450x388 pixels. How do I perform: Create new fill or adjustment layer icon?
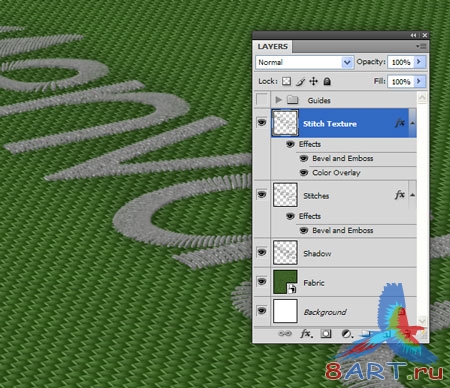[347, 334]
